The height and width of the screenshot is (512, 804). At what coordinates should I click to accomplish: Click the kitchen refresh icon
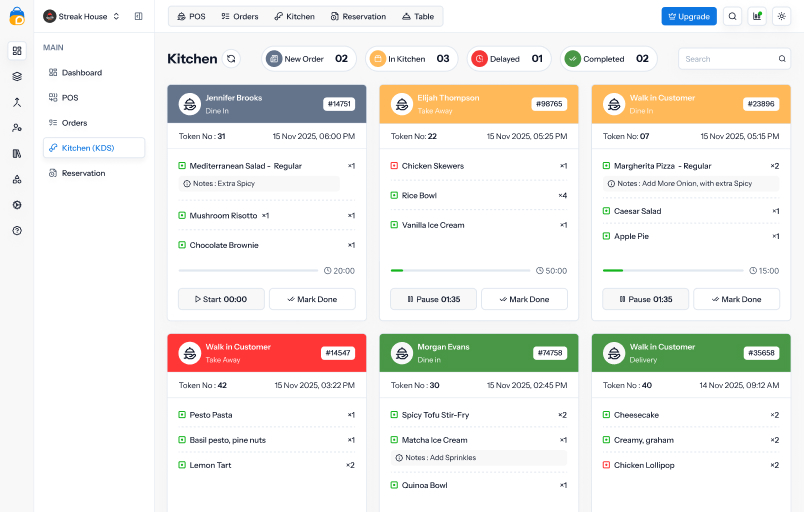(232, 59)
